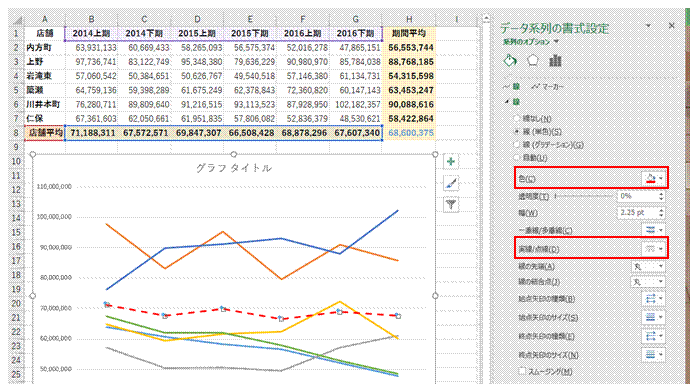The height and width of the screenshot is (390, 698).
Task: Click the 2014上期 header cell
Action: (x=91, y=33)
